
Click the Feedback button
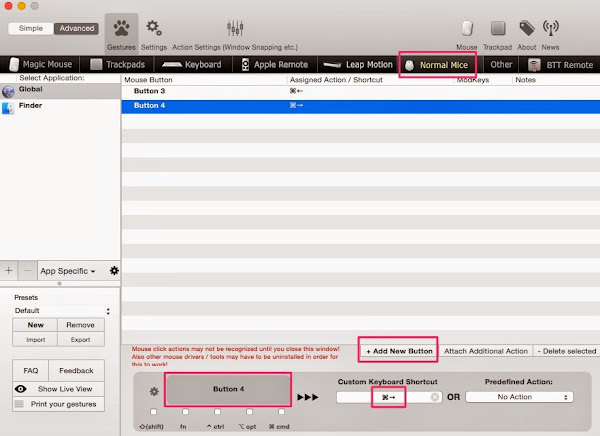click(x=76, y=371)
